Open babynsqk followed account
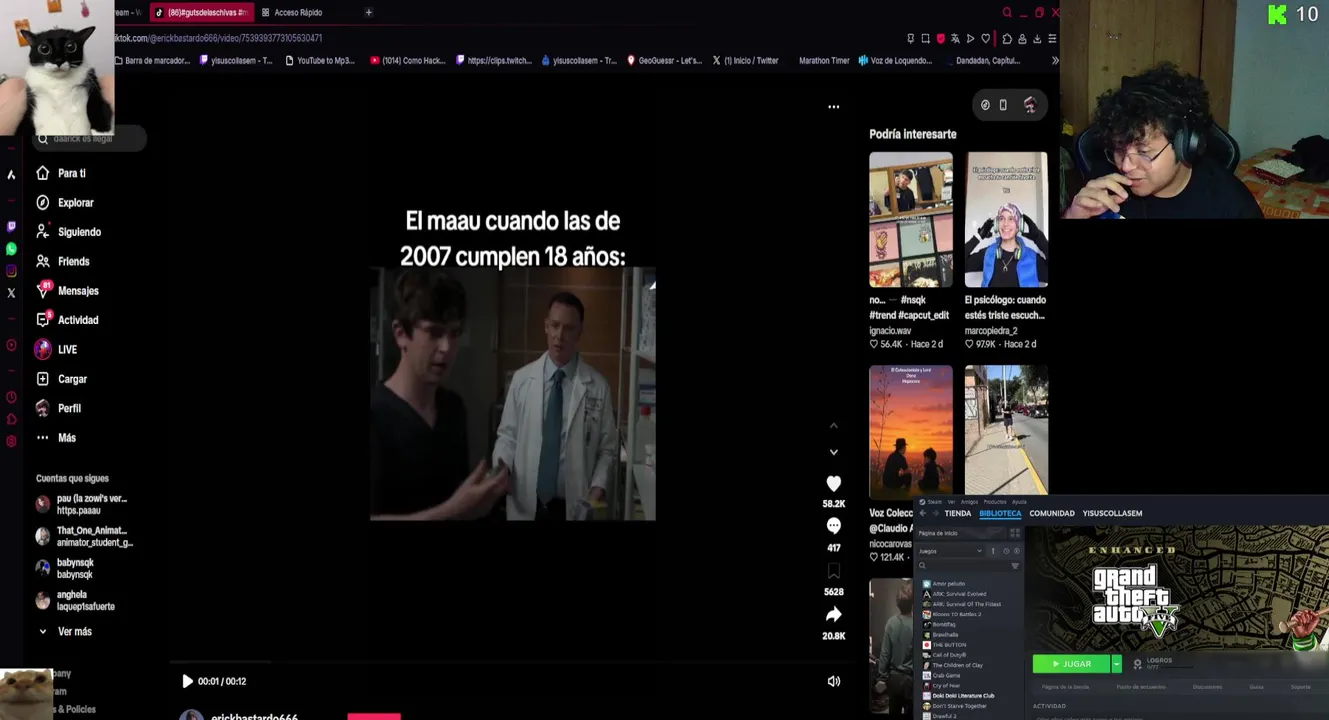Screen dimensions: 1329x720 tap(65, 568)
